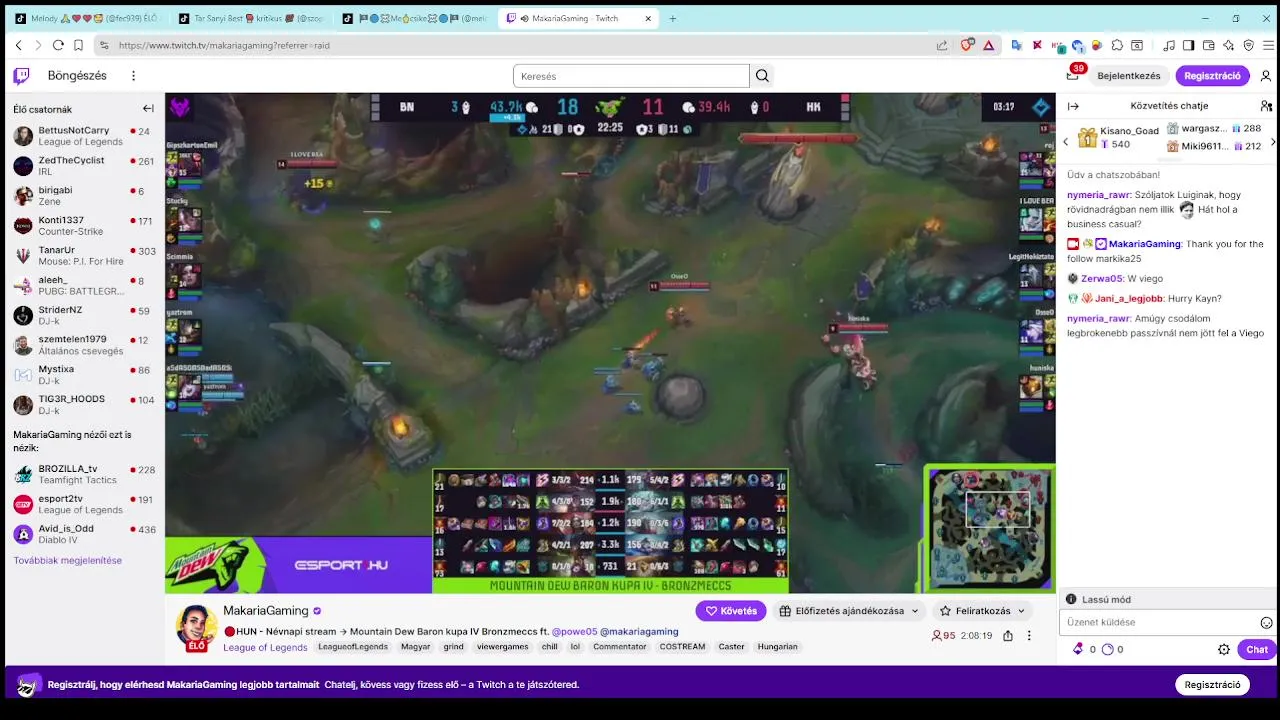Screen dimensions: 1280x720
Task: Click Továbbiak megjelenítése show more link
Action: coord(67,560)
